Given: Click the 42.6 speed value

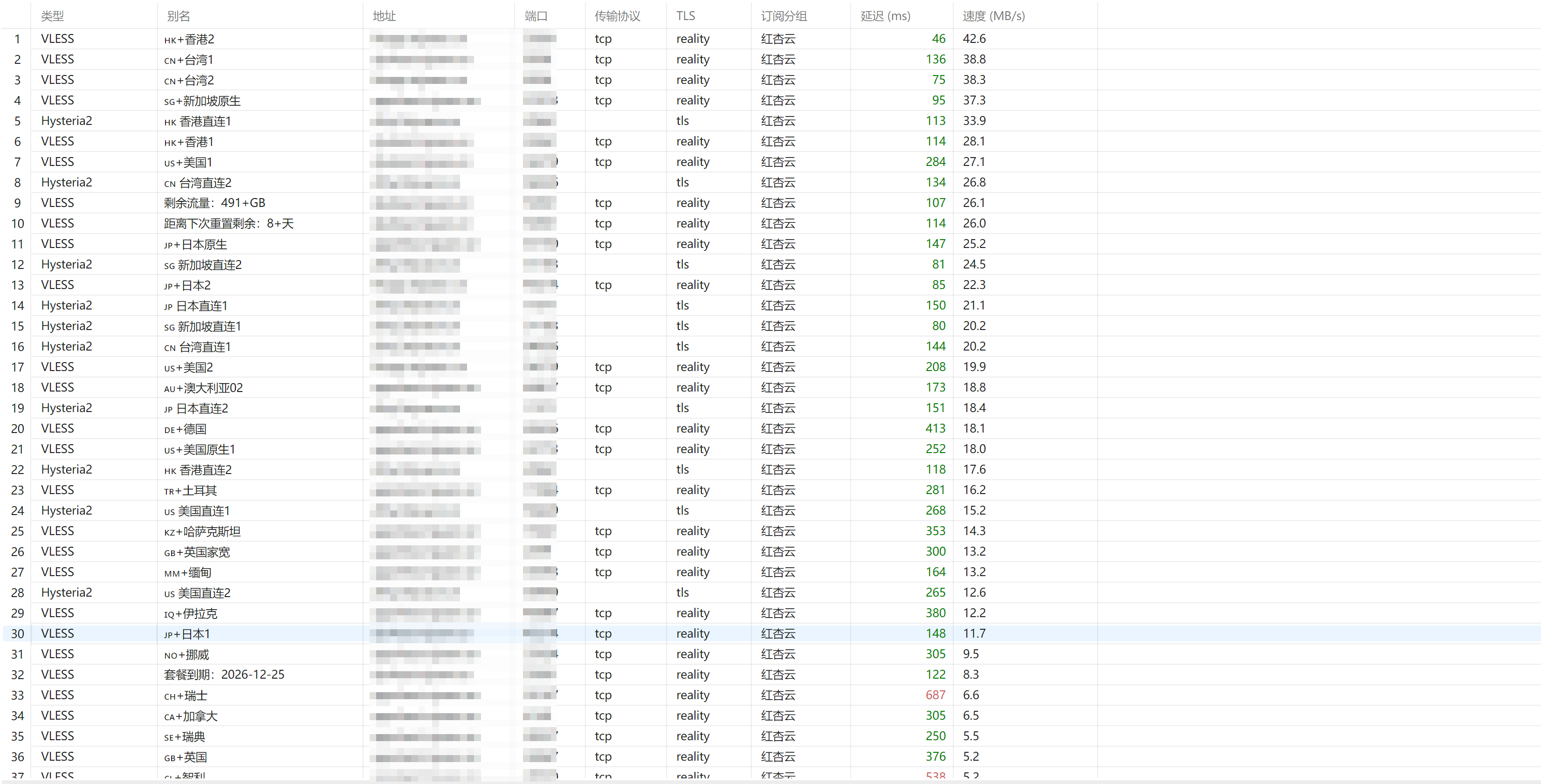Looking at the screenshot, I should click(975, 39).
